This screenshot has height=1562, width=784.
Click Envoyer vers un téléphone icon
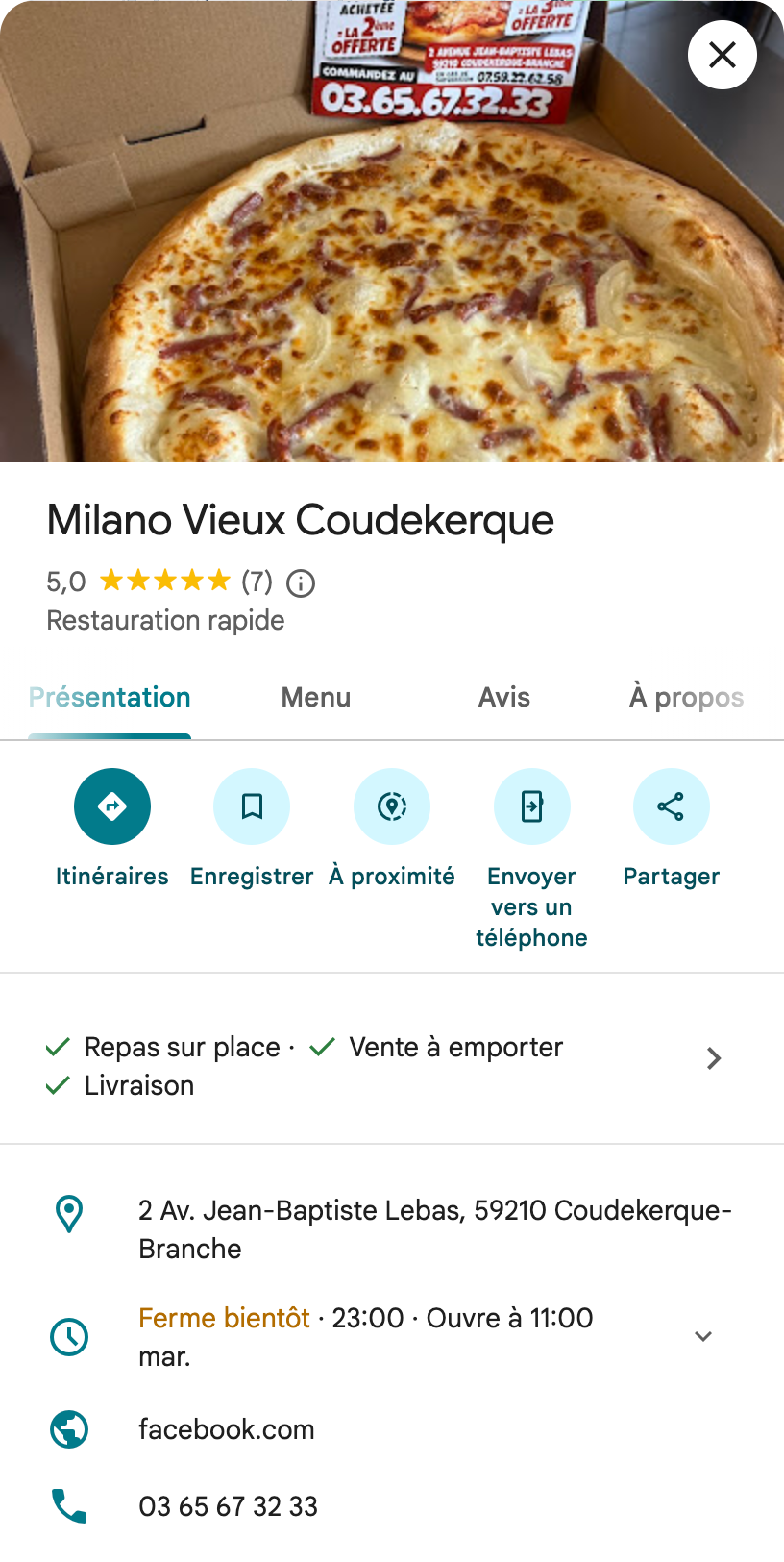click(x=531, y=806)
